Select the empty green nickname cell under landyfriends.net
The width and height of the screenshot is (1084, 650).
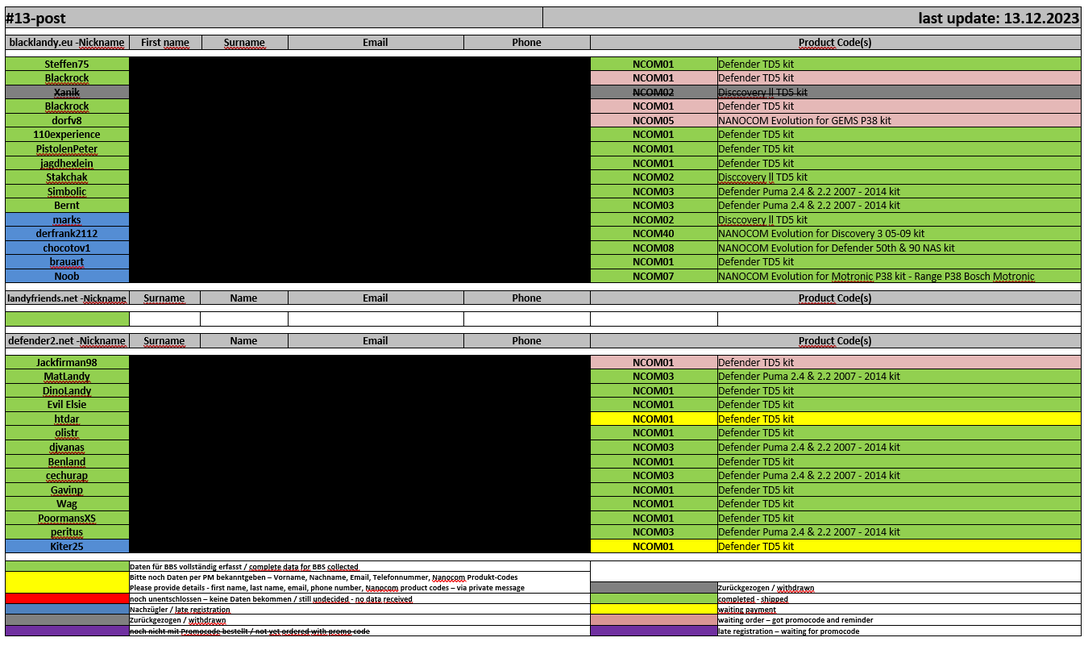(67, 319)
